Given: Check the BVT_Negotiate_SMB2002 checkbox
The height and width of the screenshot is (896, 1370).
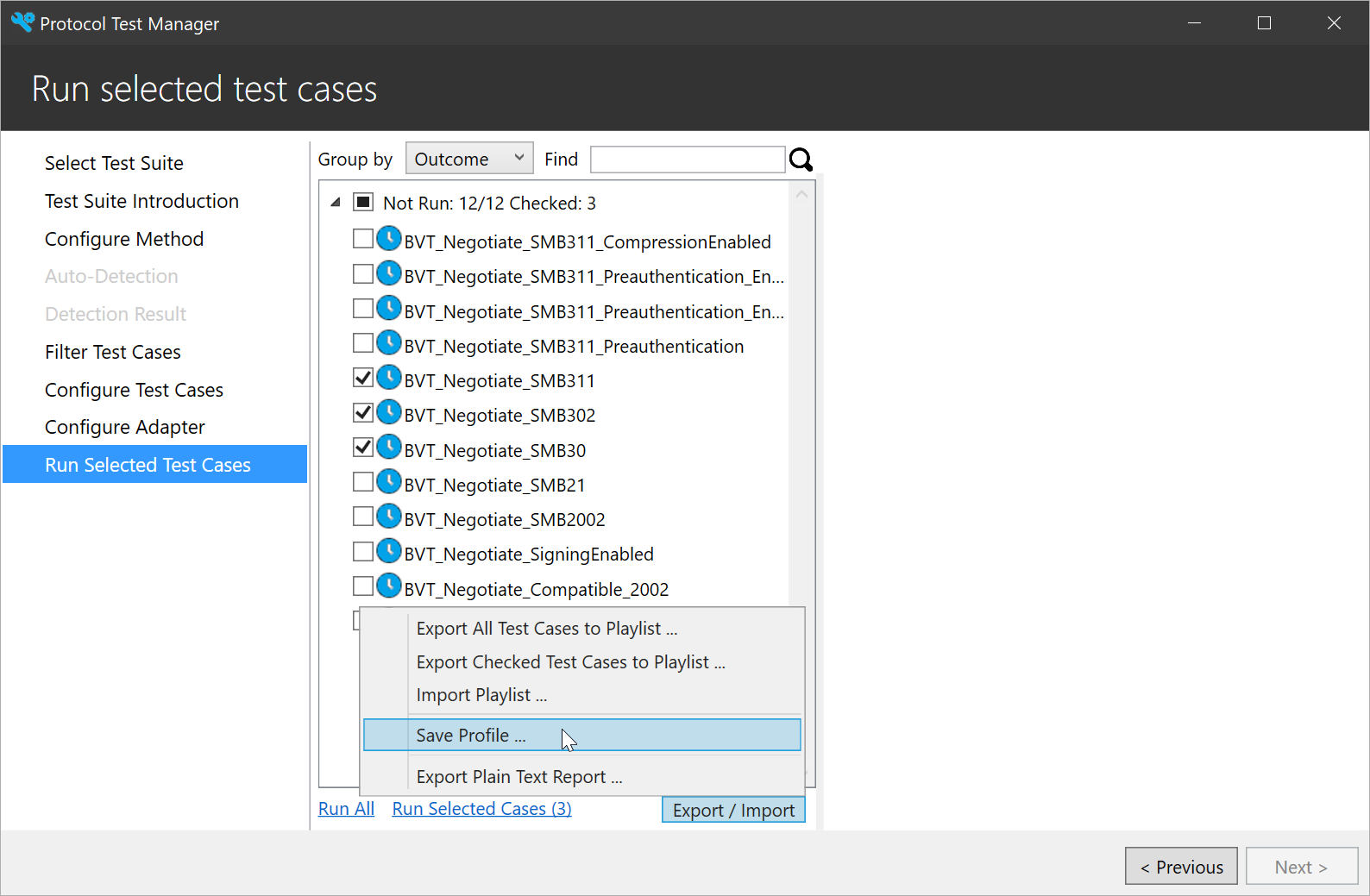Looking at the screenshot, I should coord(363,517).
